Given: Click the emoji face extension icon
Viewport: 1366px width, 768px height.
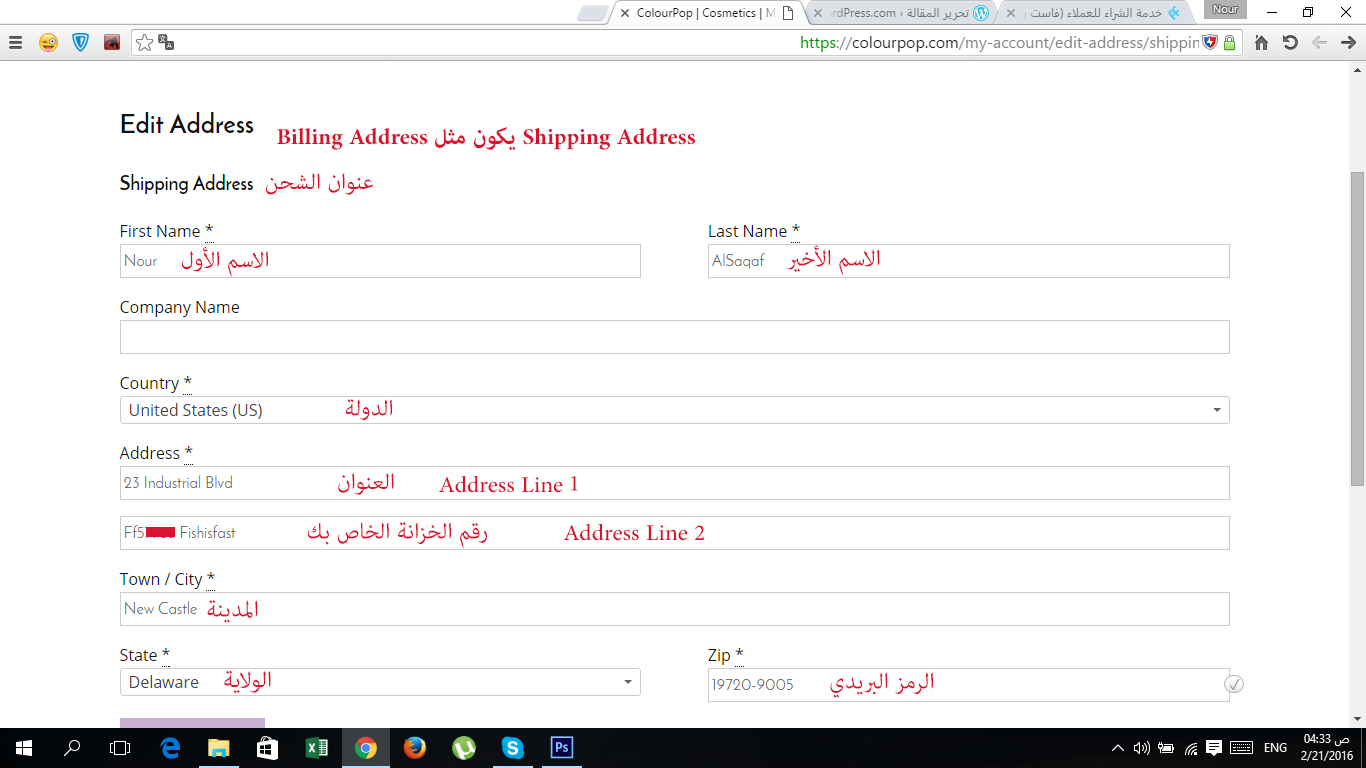Looking at the screenshot, I should (48, 43).
